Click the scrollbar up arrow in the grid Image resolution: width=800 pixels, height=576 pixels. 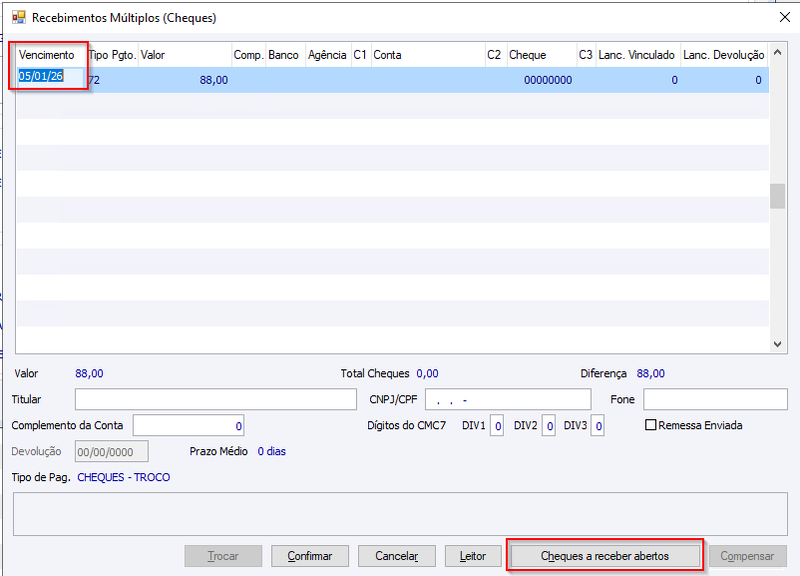[x=777, y=53]
